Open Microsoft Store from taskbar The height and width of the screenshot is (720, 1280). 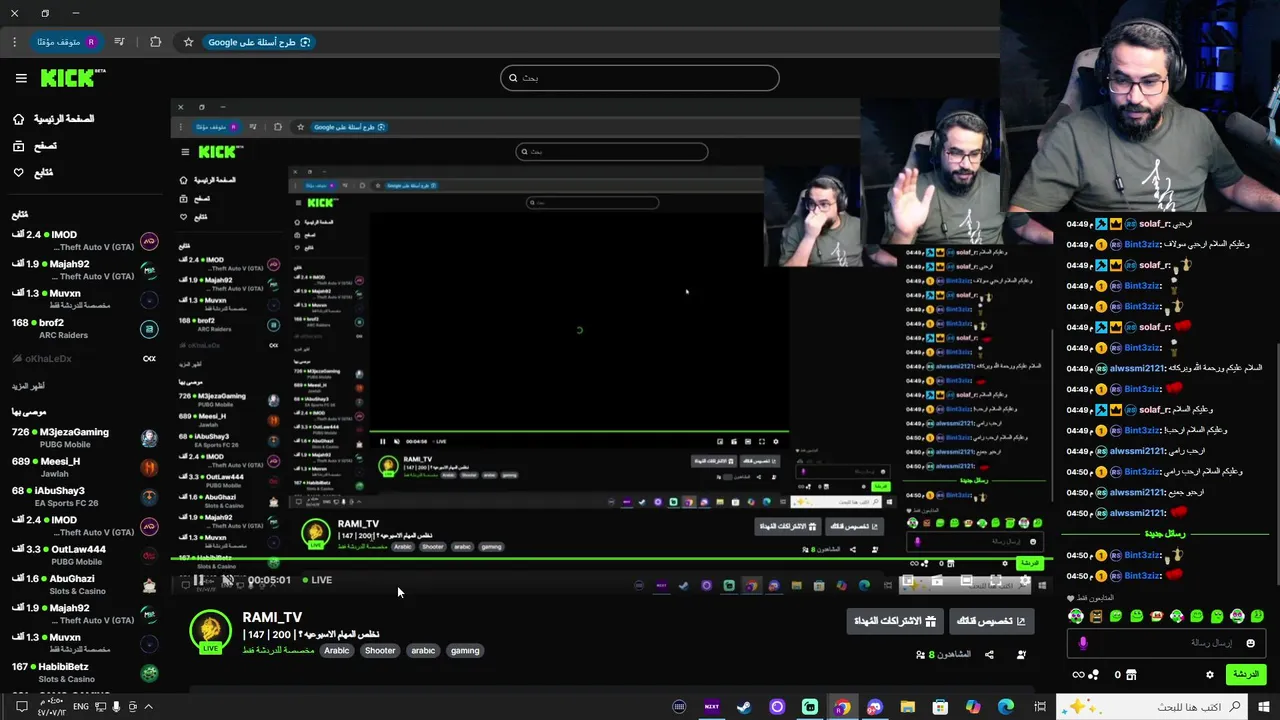[x=940, y=707]
